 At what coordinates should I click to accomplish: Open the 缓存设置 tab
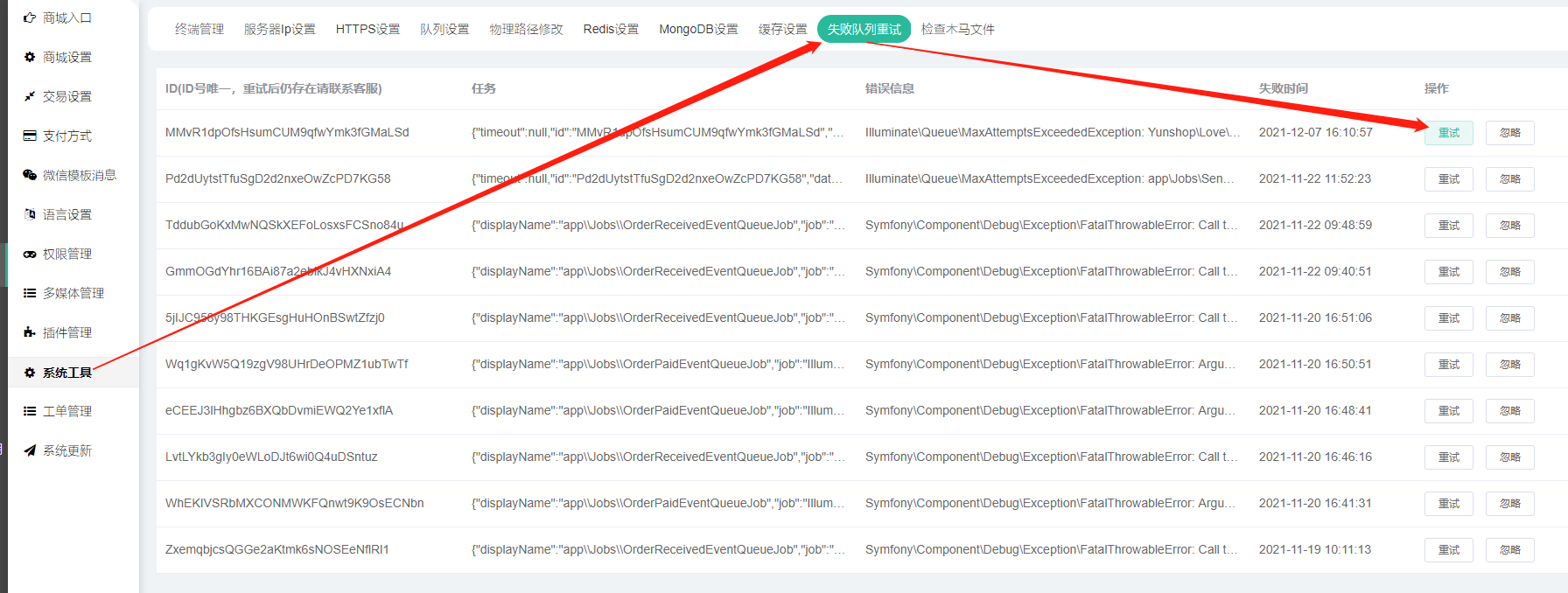[x=783, y=29]
